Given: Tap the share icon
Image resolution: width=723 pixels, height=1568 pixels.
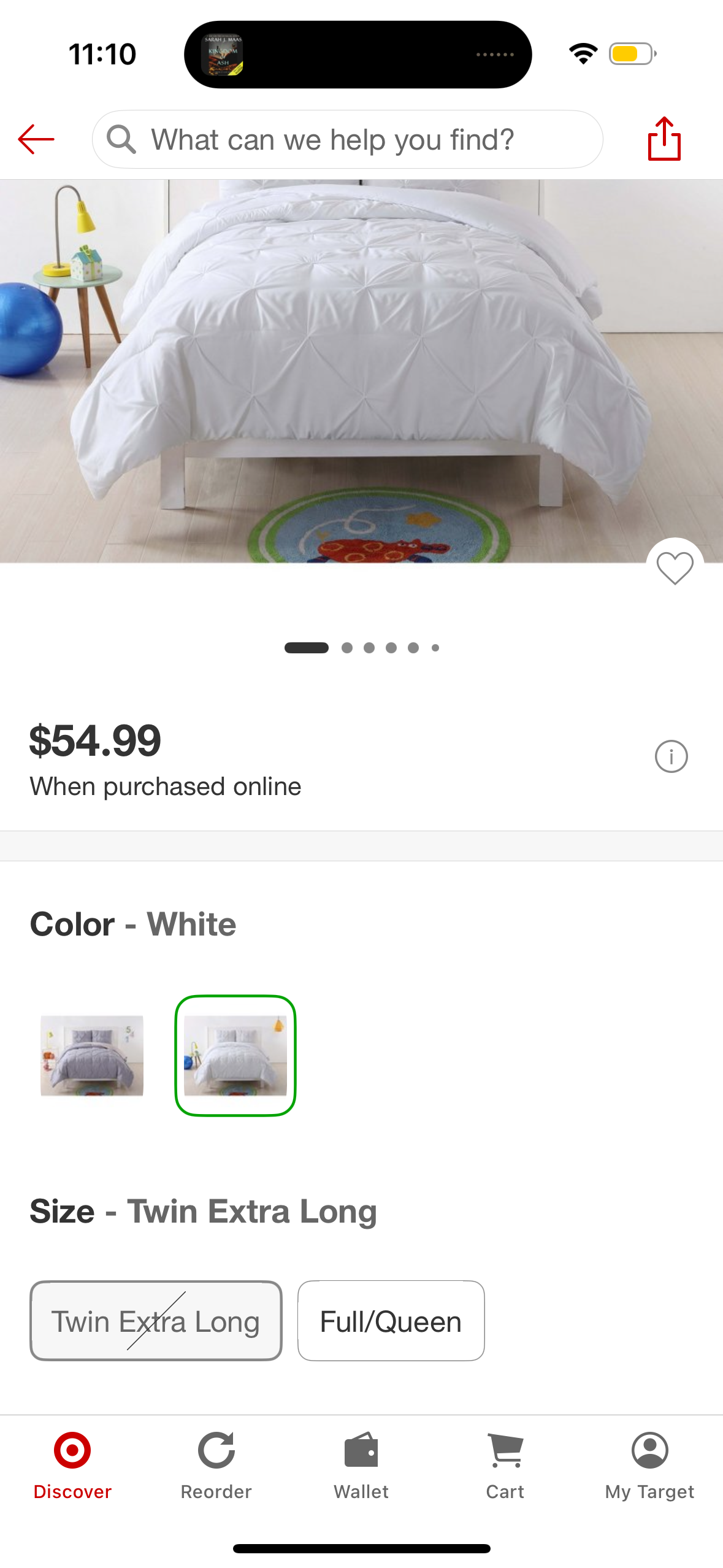Looking at the screenshot, I should 664,139.
